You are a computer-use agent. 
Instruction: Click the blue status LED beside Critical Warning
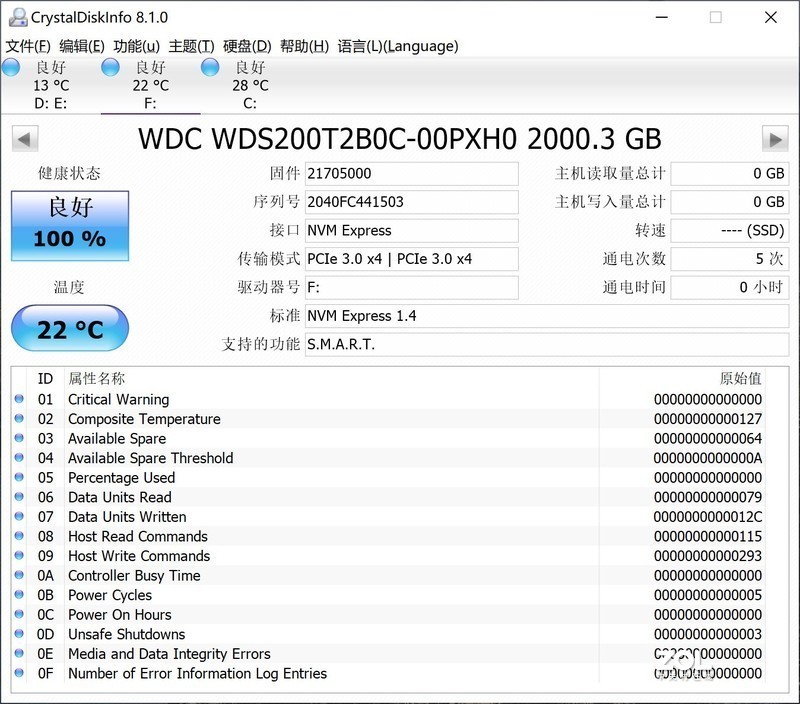(x=19, y=399)
